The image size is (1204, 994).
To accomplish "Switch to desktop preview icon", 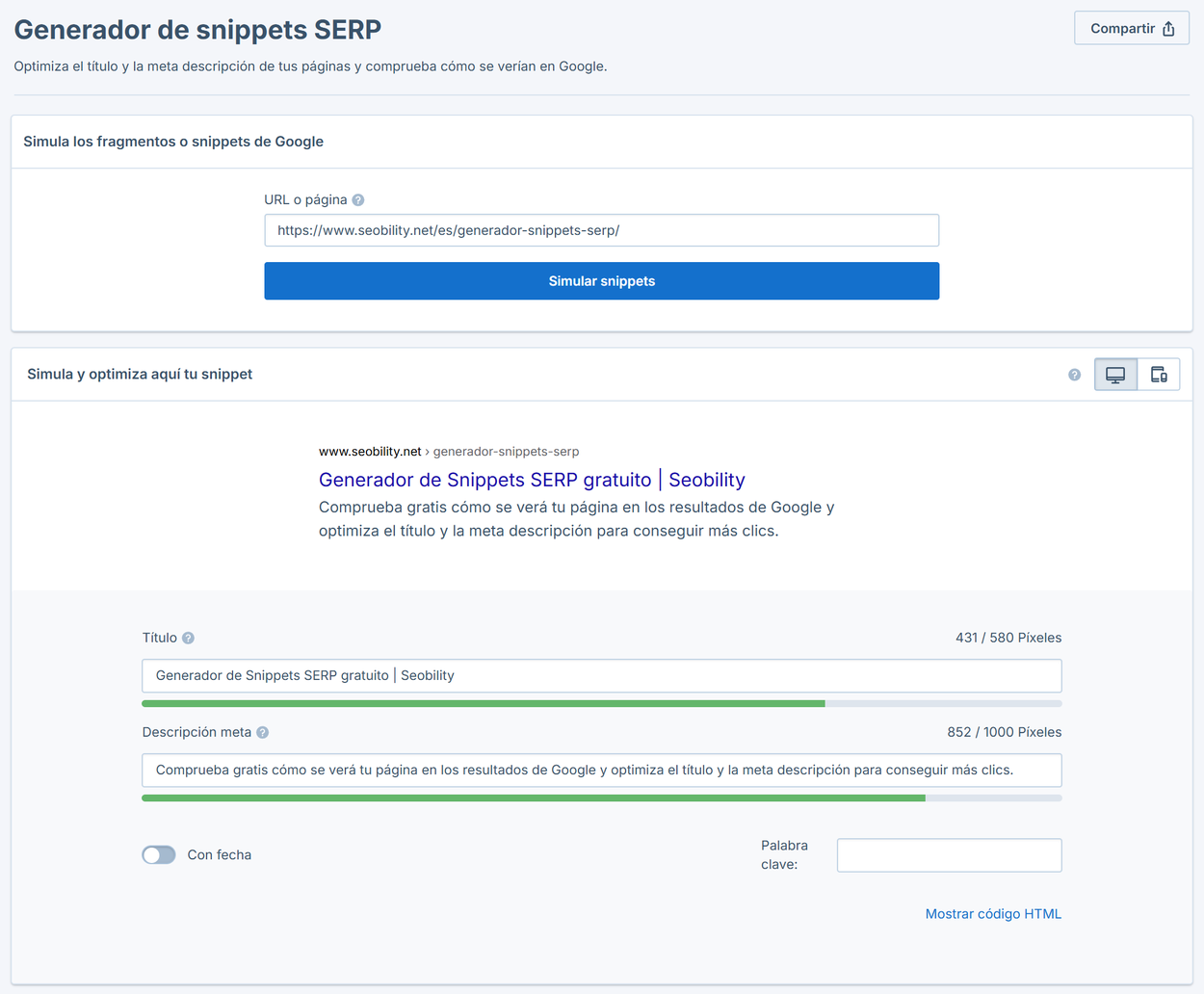I will (1115, 375).
